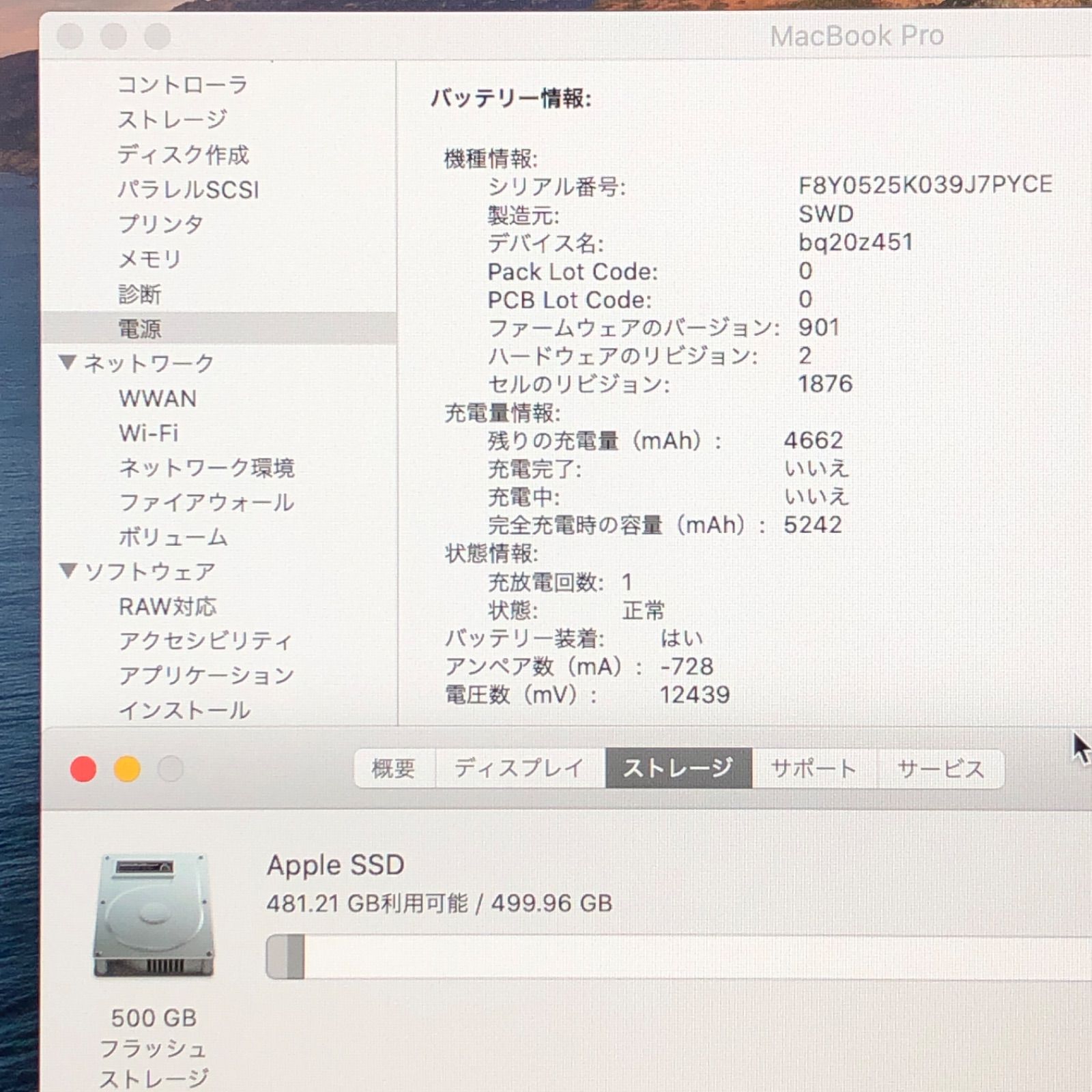
Task: Close the About This Mac window (red button)
Action: tap(83, 769)
